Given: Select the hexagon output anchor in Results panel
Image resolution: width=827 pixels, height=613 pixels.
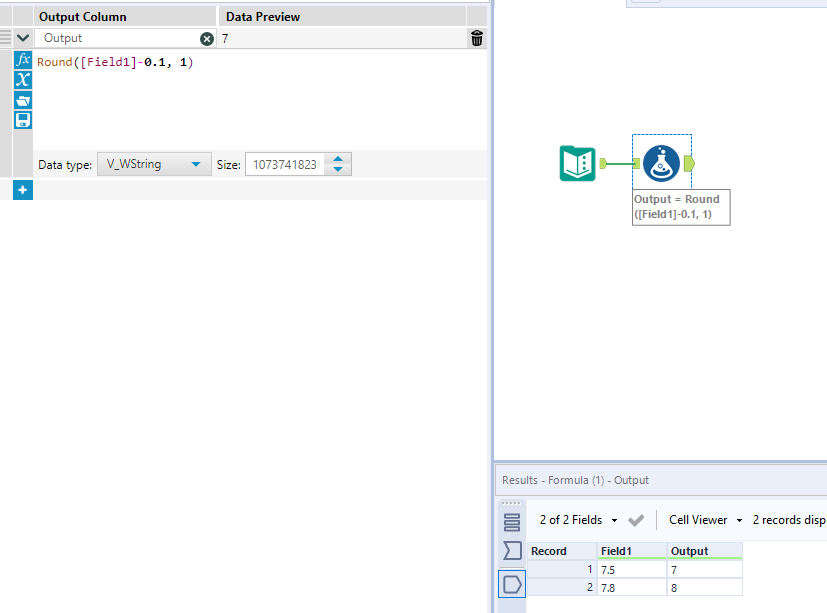Looking at the screenshot, I should pos(512,584).
